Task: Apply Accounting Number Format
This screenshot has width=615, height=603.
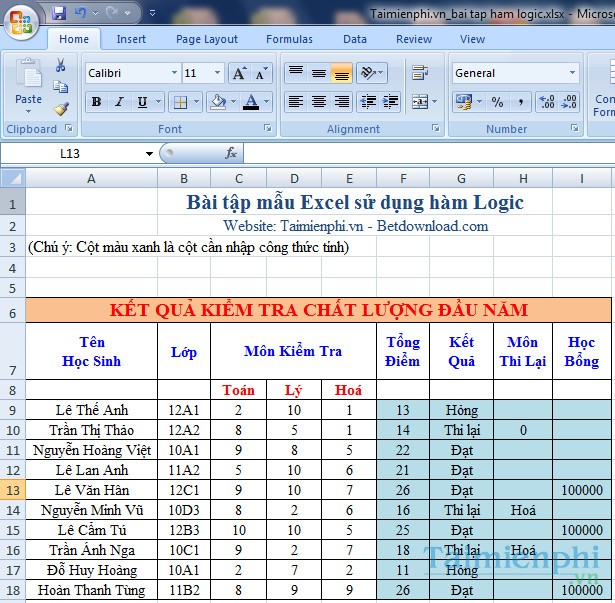Action: [x=464, y=102]
